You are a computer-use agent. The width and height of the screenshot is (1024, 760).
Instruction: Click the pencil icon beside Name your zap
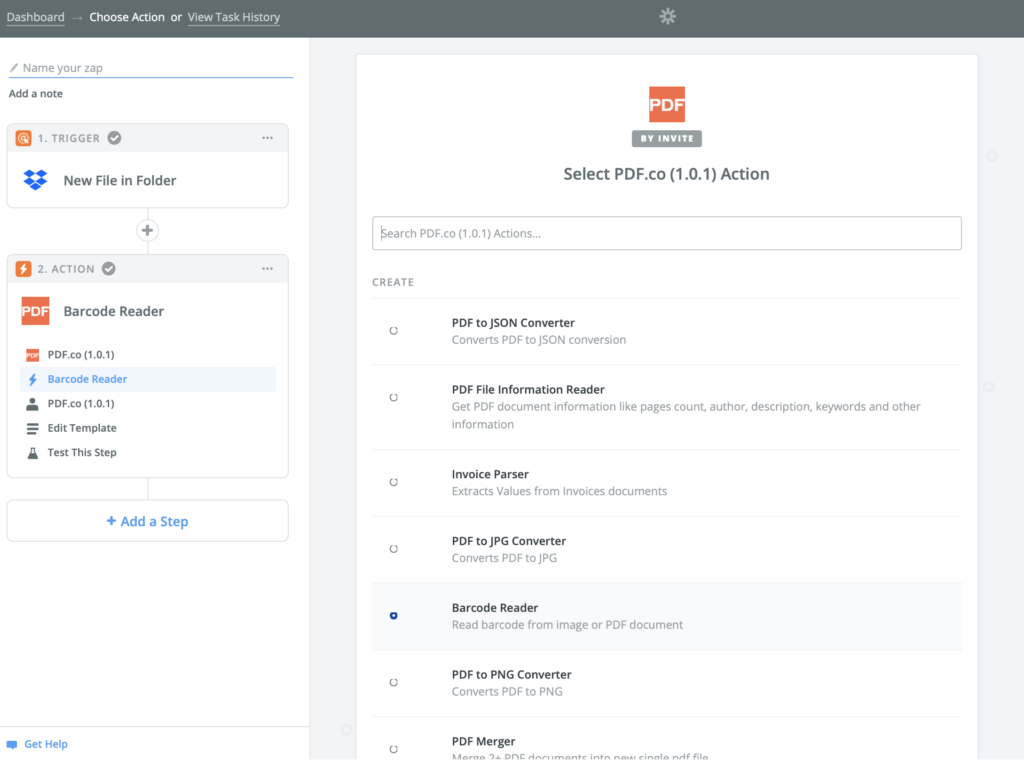14,67
